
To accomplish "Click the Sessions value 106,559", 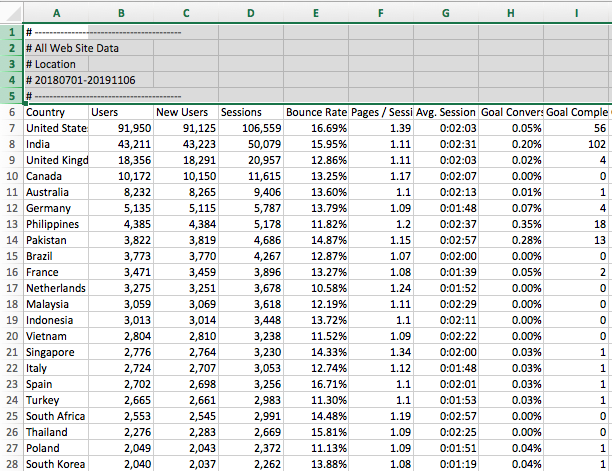I will [251, 128].
